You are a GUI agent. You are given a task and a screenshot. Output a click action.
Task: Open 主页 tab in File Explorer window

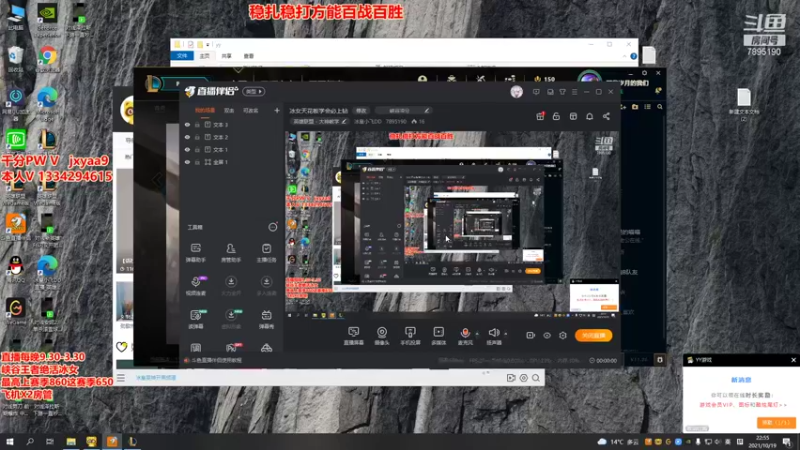tap(205, 56)
